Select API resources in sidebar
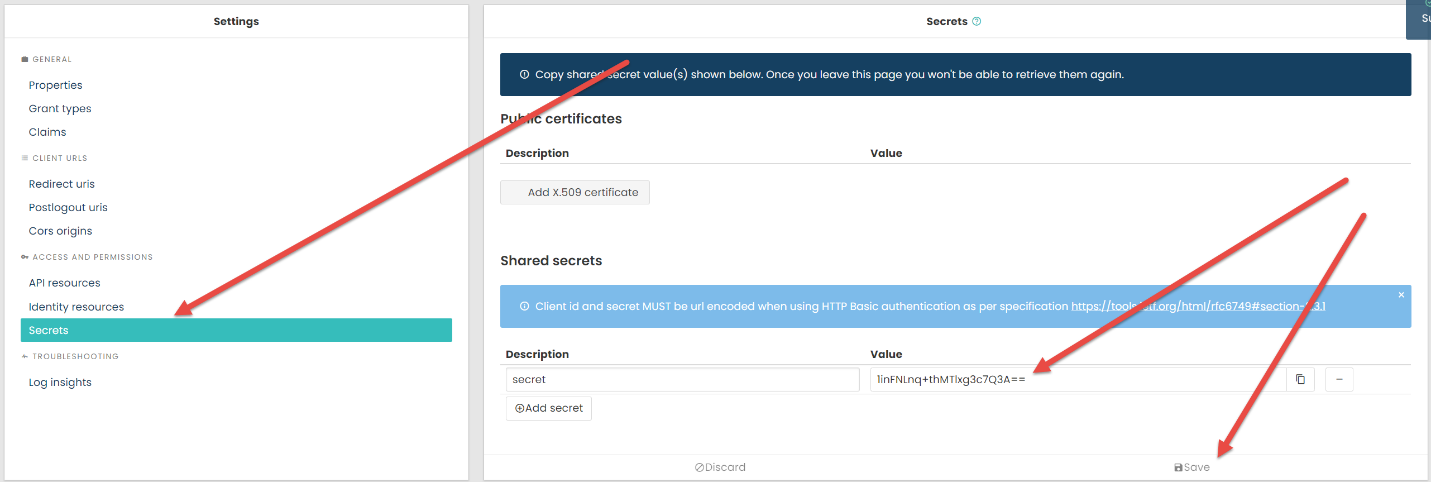1431x482 pixels. point(64,283)
